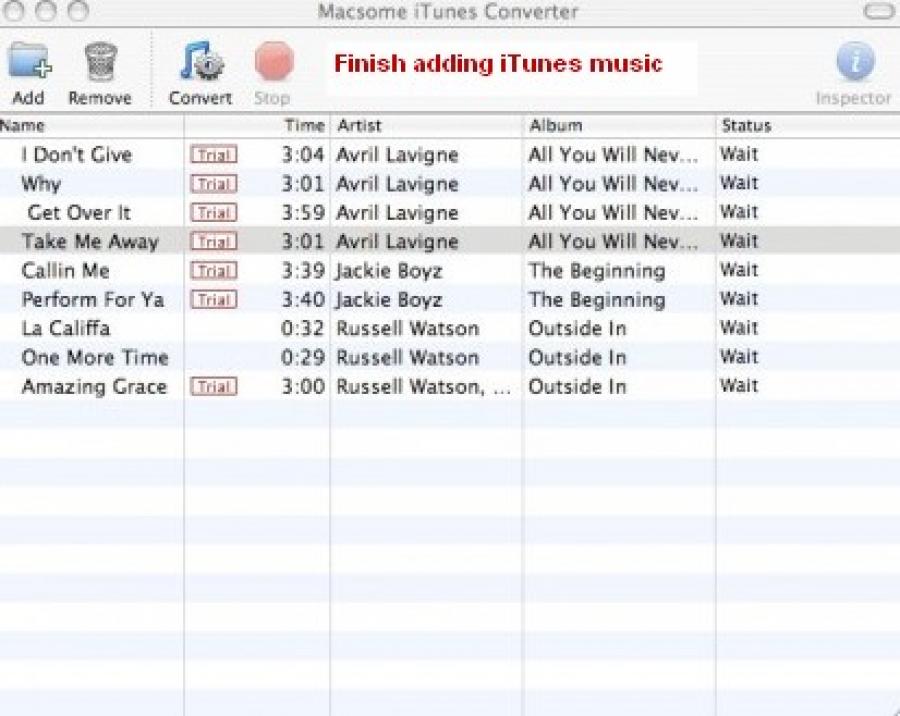This screenshot has width=900, height=716.
Task: Click Trial badge next to Amazing Grace
Action: [214, 387]
